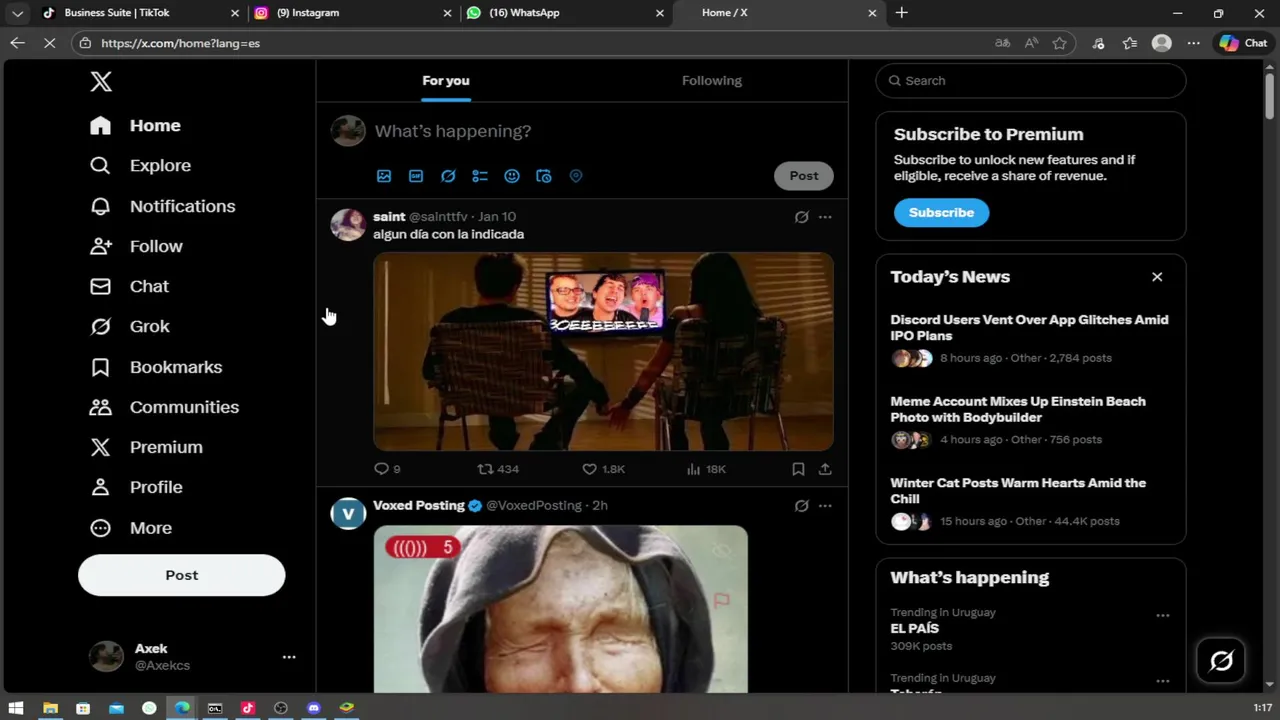The image size is (1280, 720).
Task: Click the browser address bar URL
Action: 180,44
